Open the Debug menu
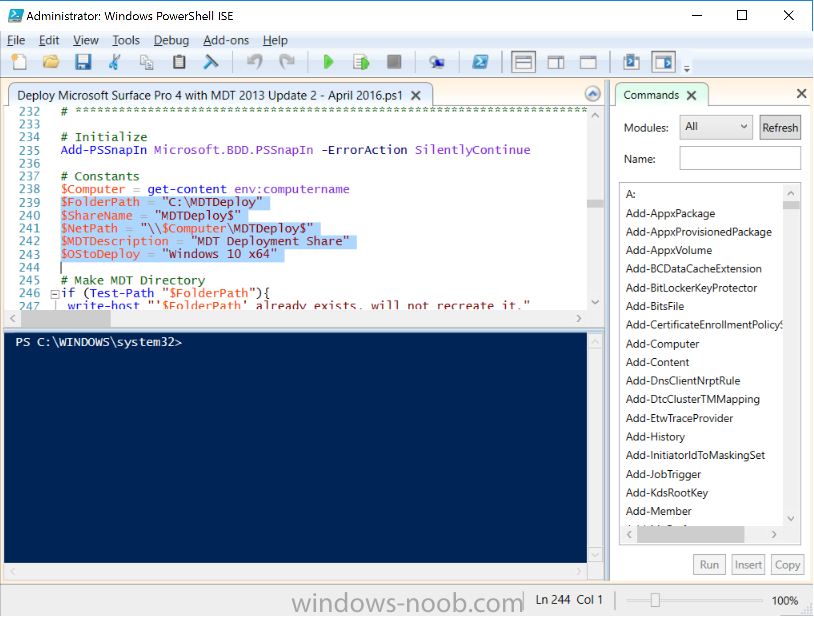This screenshot has height=618, width=814. click(171, 40)
